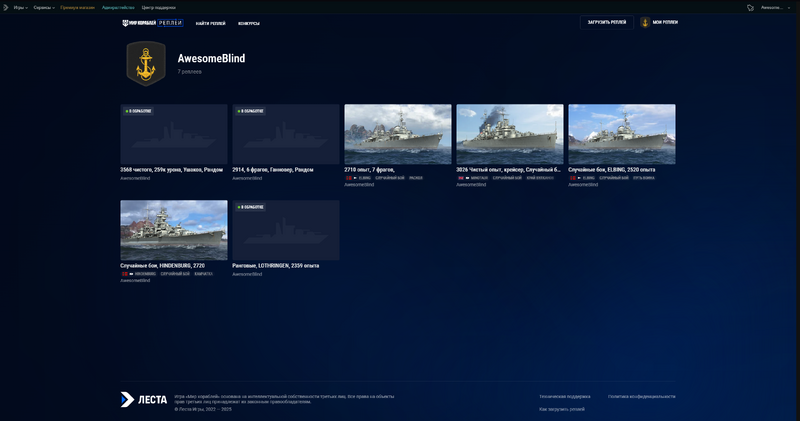800x421 pixels.
Task: Click В обработке badge on 3568 чистого replay
Action: (138, 111)
